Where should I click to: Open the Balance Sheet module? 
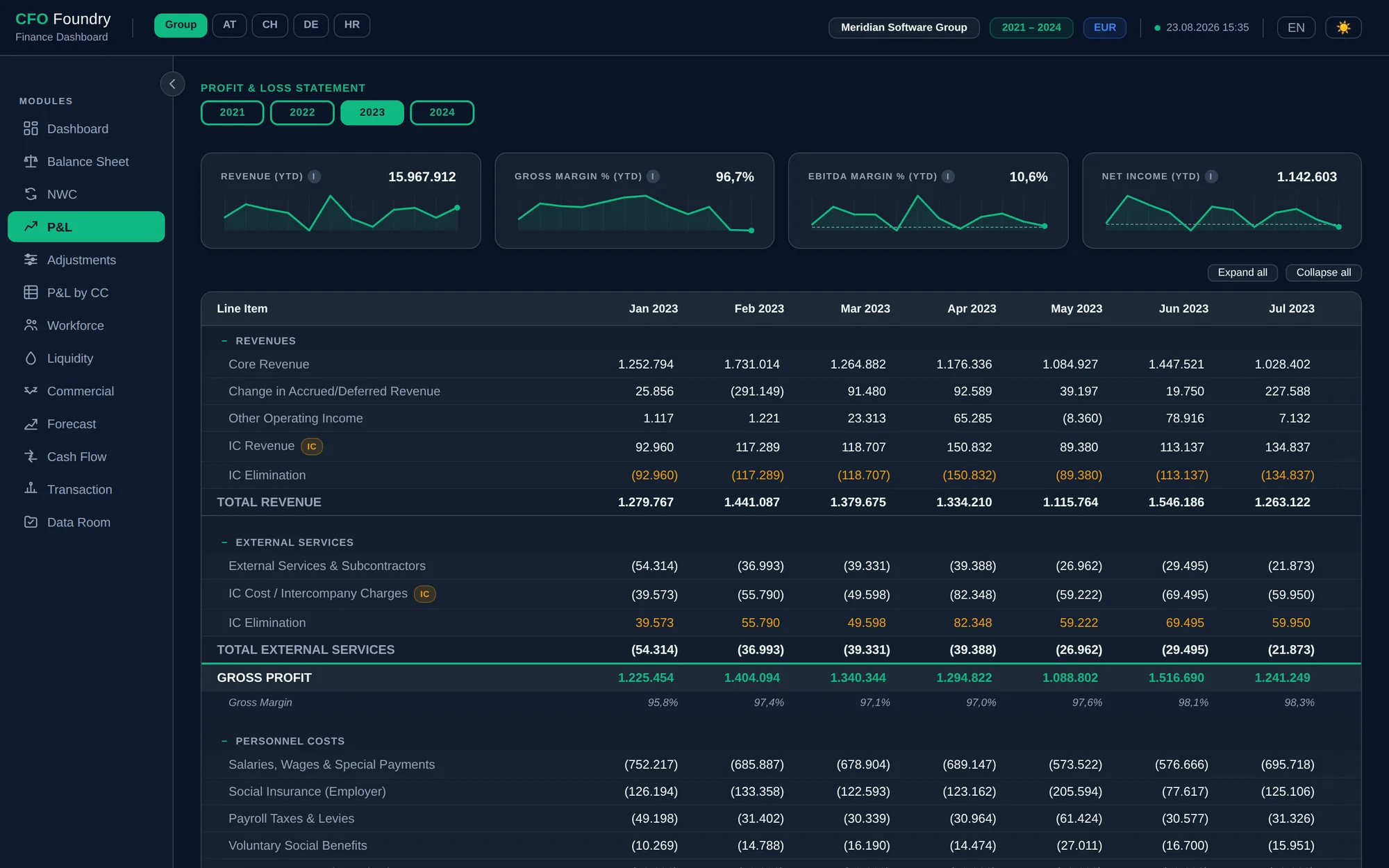click(x=86, y=161)
